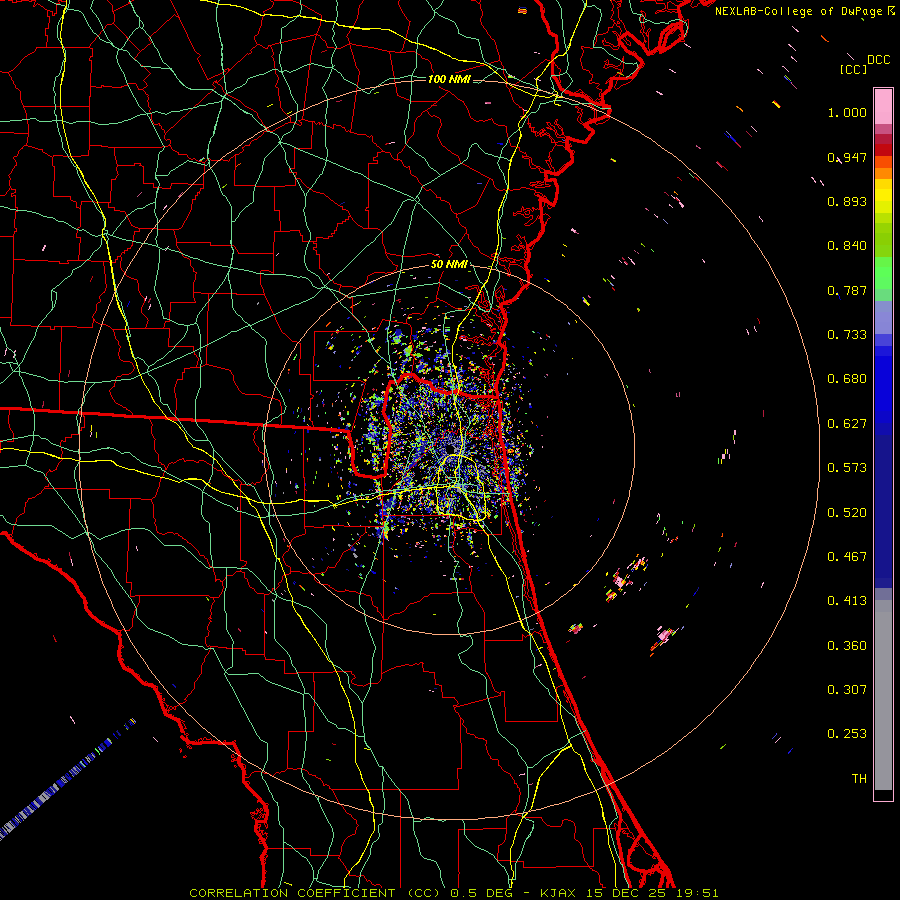Click the 0.413 color scale value
Viewport: 900px width, 900px height.
(x=847, y=601)
